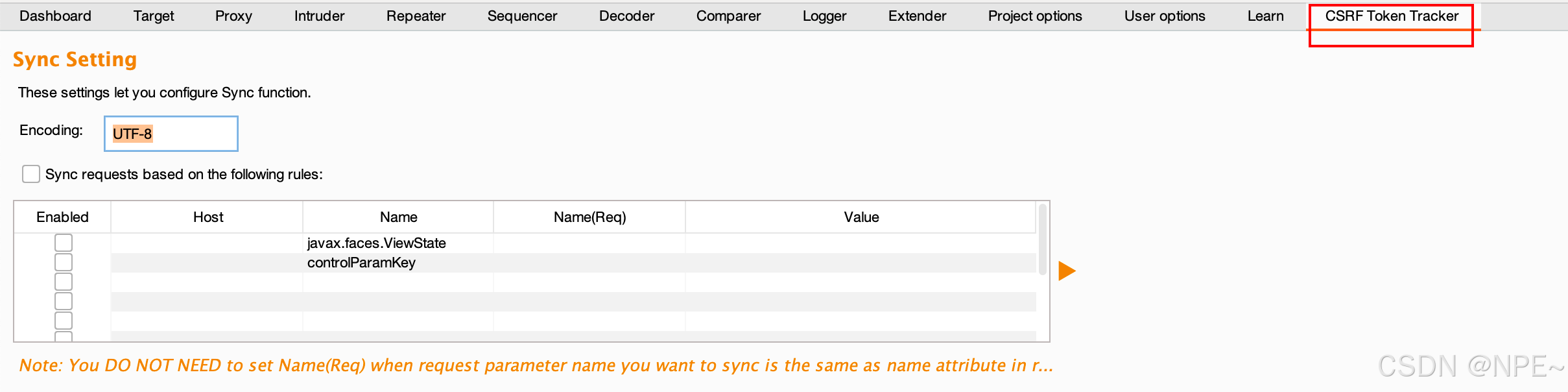Select the Repeater tab

(416, 16)
